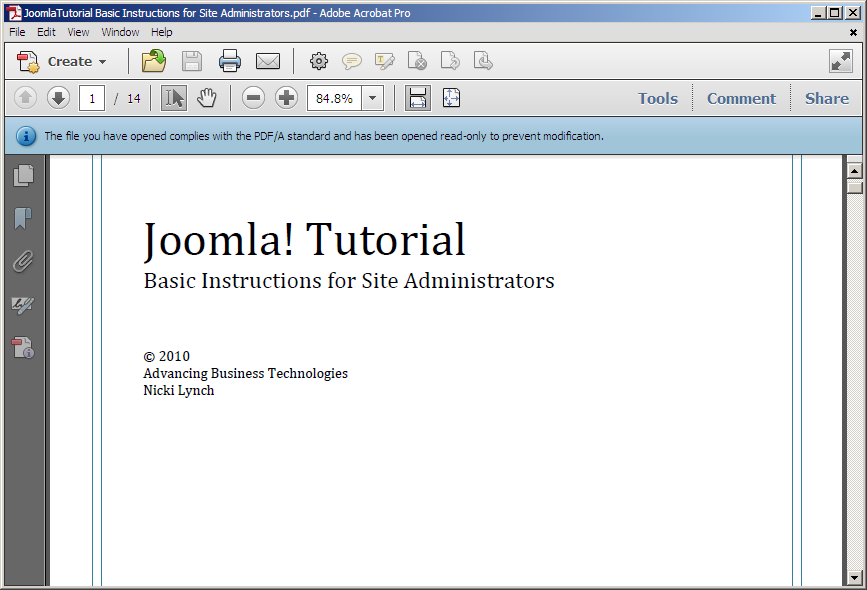
Task: Click the Acrobat title bar icon
Action: coord(14,13)
